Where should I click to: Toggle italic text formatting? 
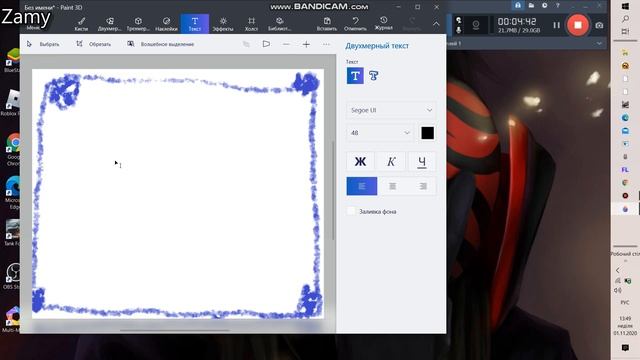click(391, 162)
